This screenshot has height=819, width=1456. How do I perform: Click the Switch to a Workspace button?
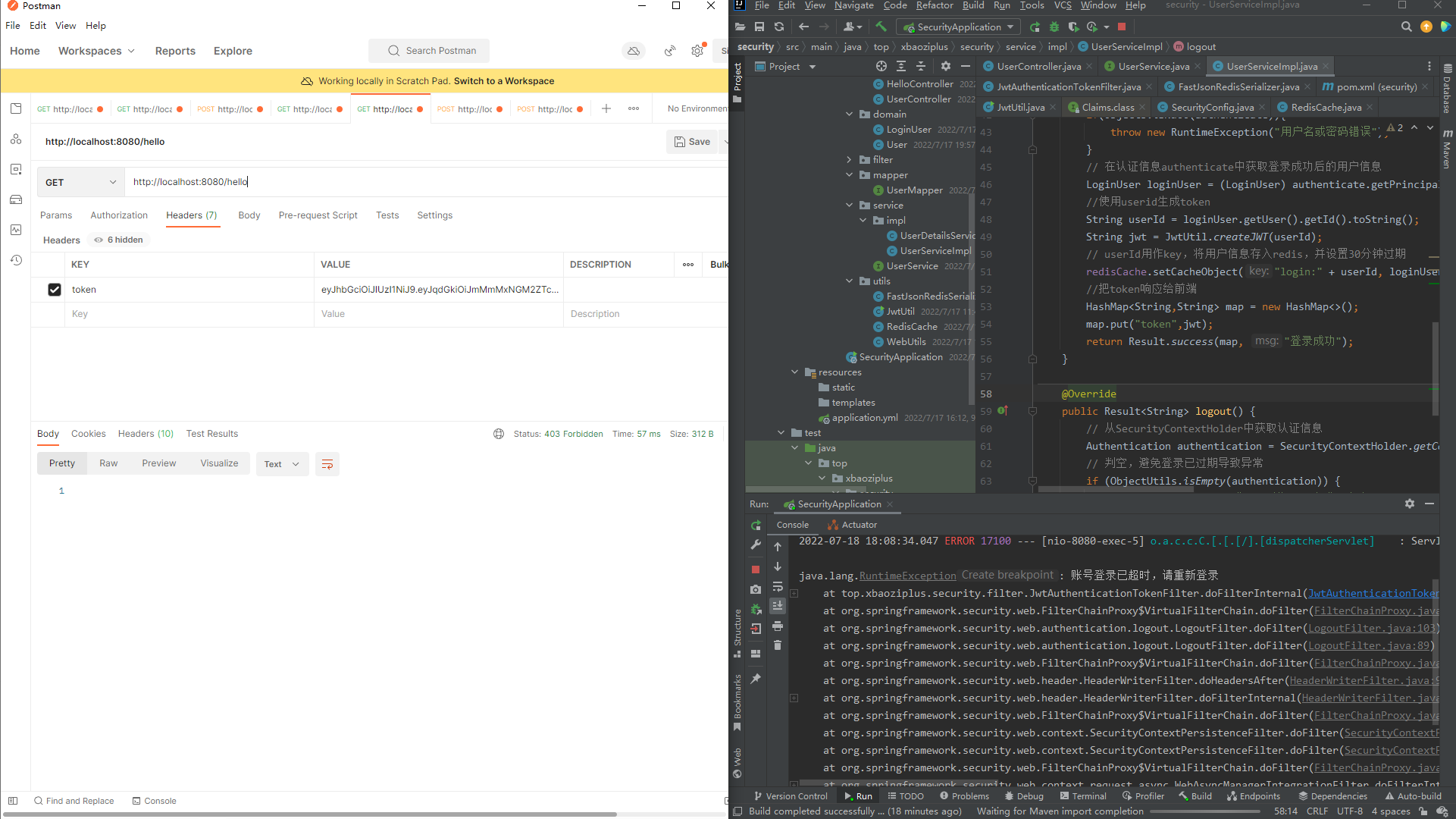(x=504, y=80)
